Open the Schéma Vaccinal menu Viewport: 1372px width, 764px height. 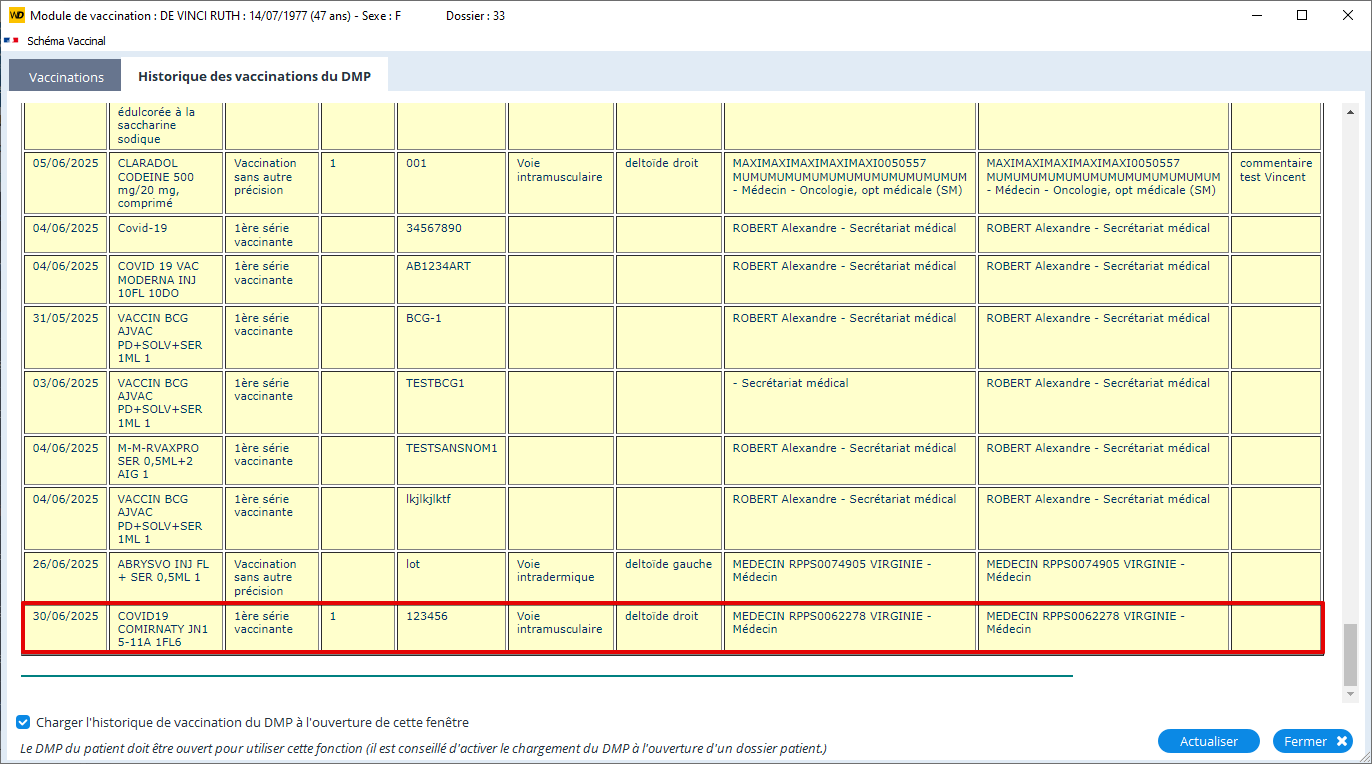point(66,41)
